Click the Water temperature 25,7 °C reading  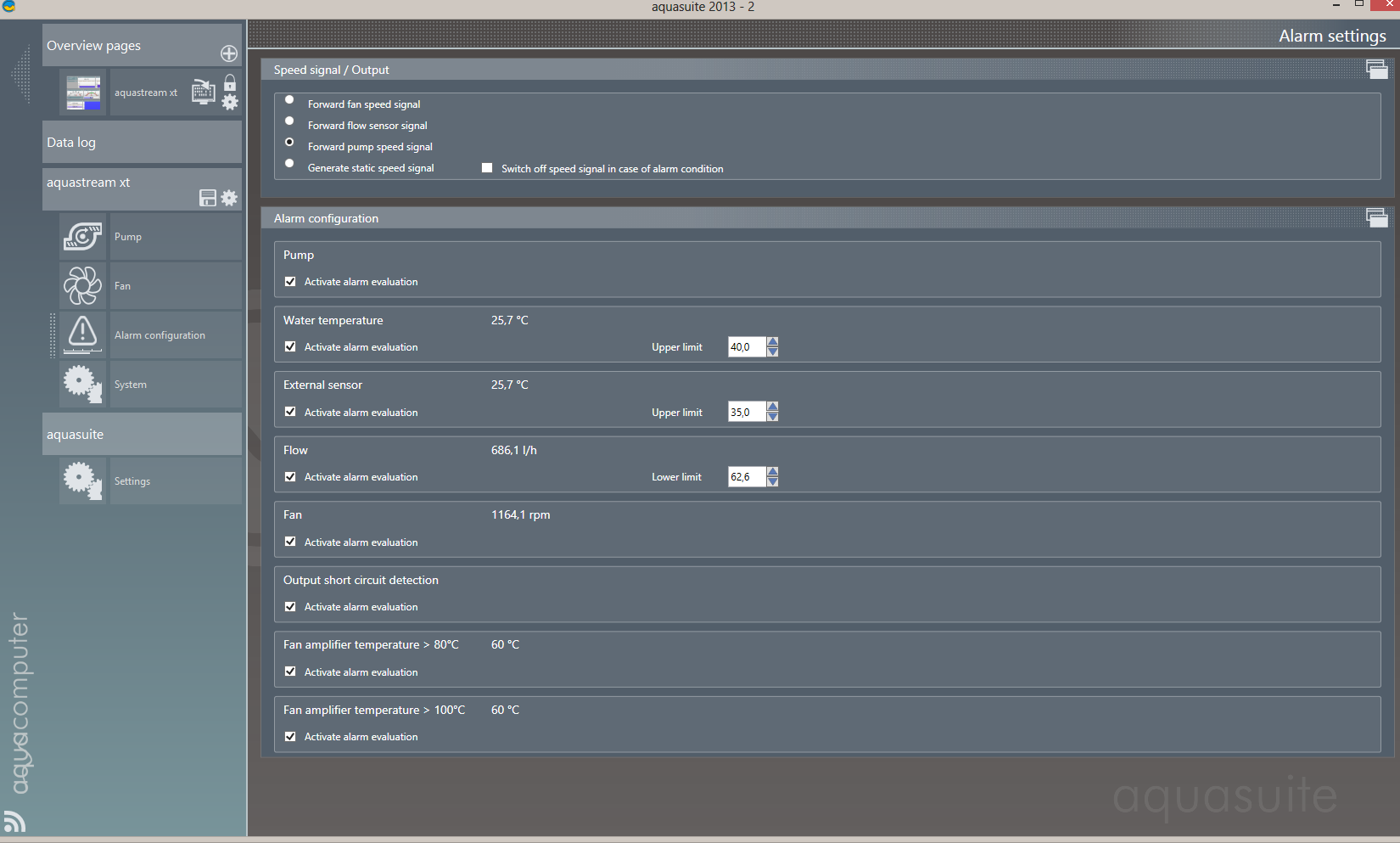pyautogui.click(x=510, y=320)
